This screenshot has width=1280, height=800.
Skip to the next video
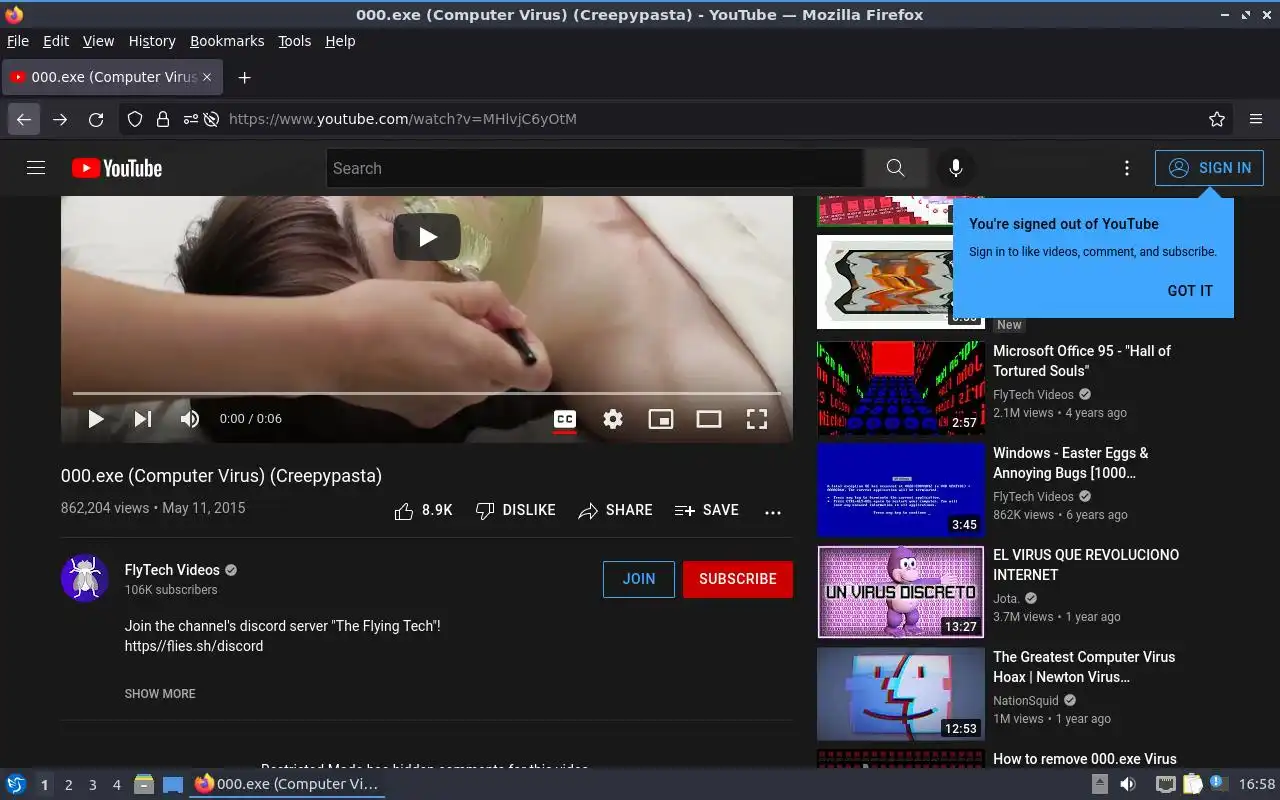click(143, 419)
